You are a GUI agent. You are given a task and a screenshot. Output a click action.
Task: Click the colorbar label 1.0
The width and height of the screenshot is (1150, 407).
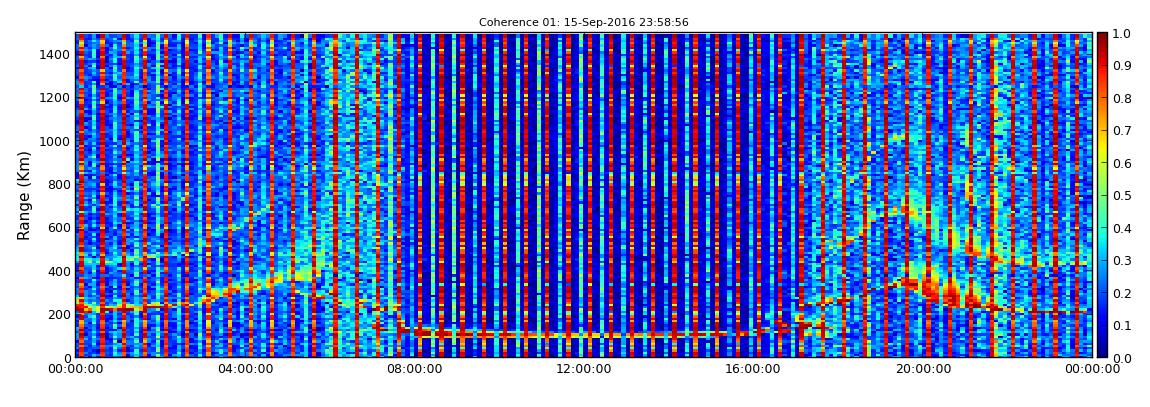1122,34
